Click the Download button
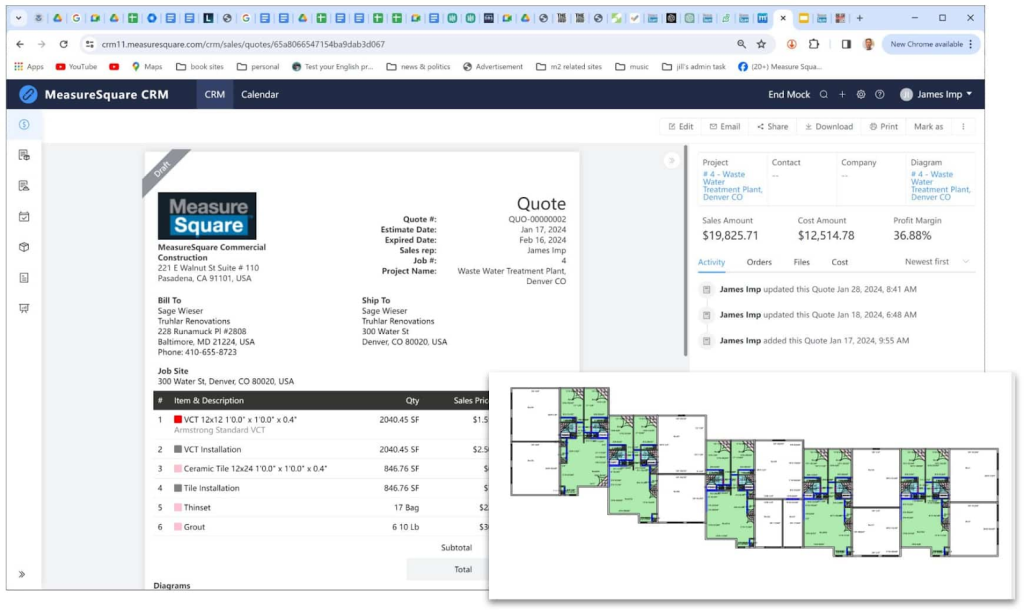The width and height of the screenshot is (1024, 611). click(x=829, y=127)
